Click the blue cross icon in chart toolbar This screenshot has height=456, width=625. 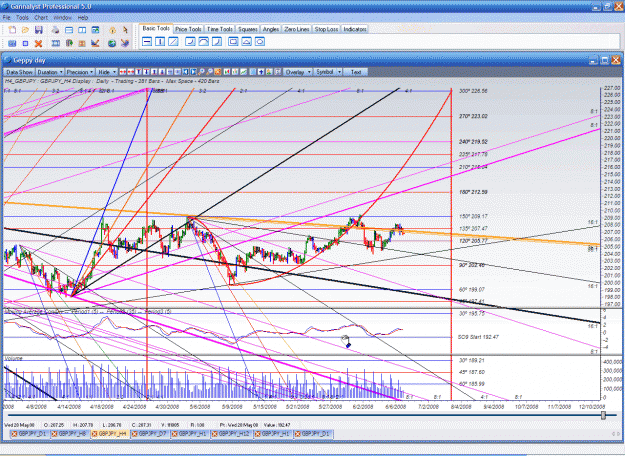point(261,72)
